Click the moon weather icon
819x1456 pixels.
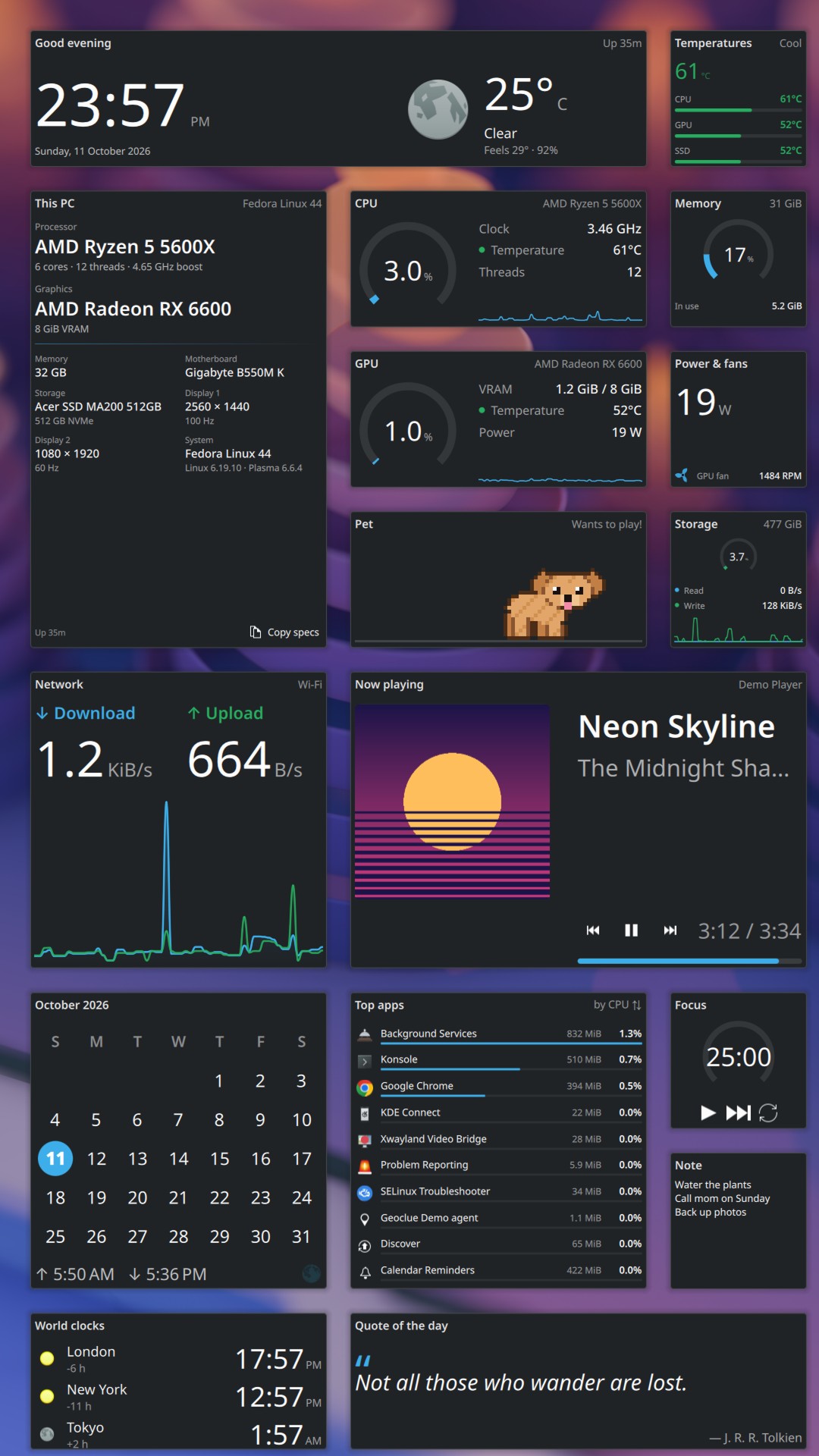pos(438,109)
